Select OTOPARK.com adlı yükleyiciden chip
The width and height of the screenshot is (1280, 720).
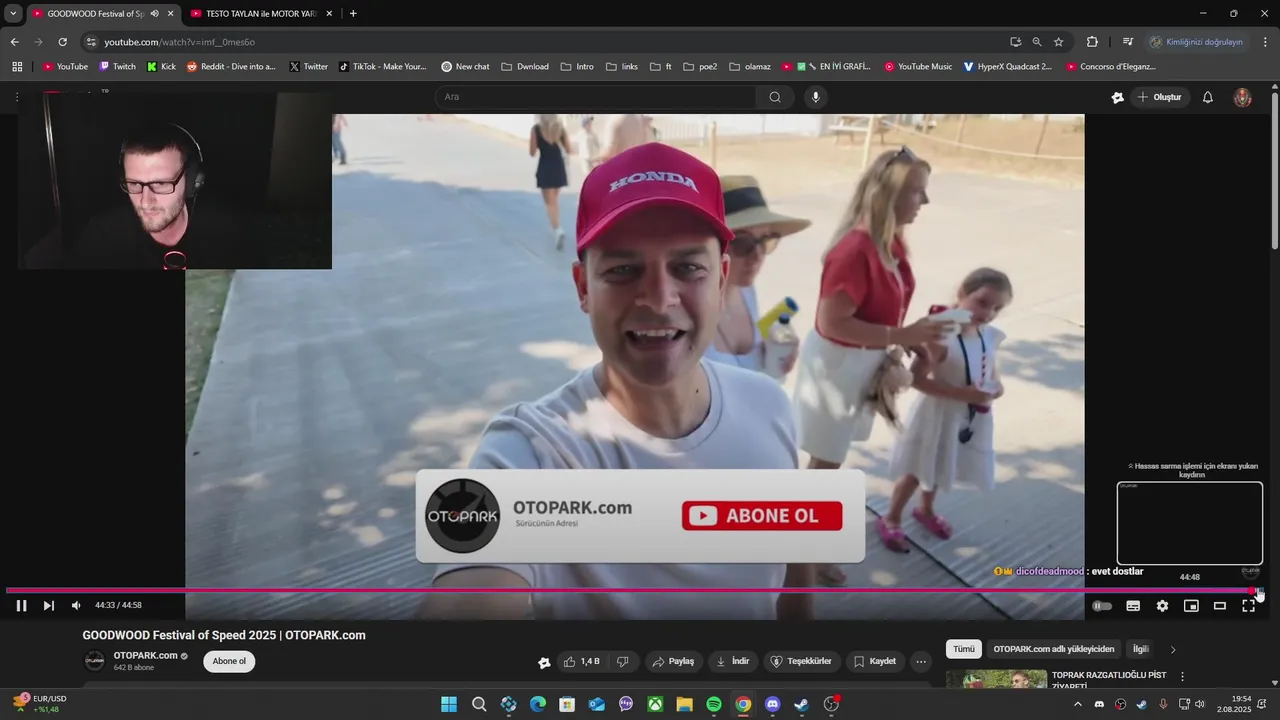1054,649
